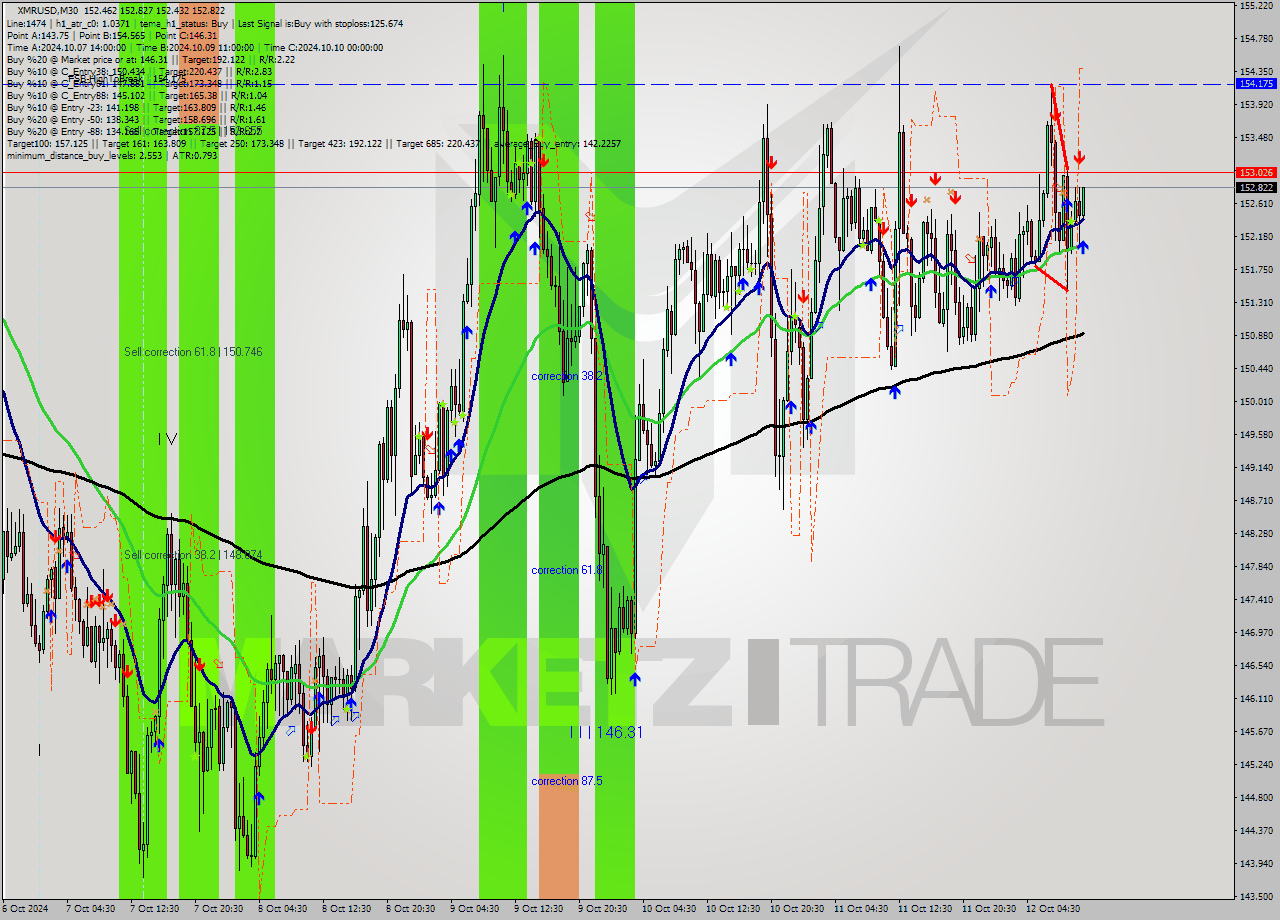Screen dimensions: 1280x920
Task: Click the '9 Oct 04:30' time axis label
Action: pyautogui.click(x=474, y=909)
